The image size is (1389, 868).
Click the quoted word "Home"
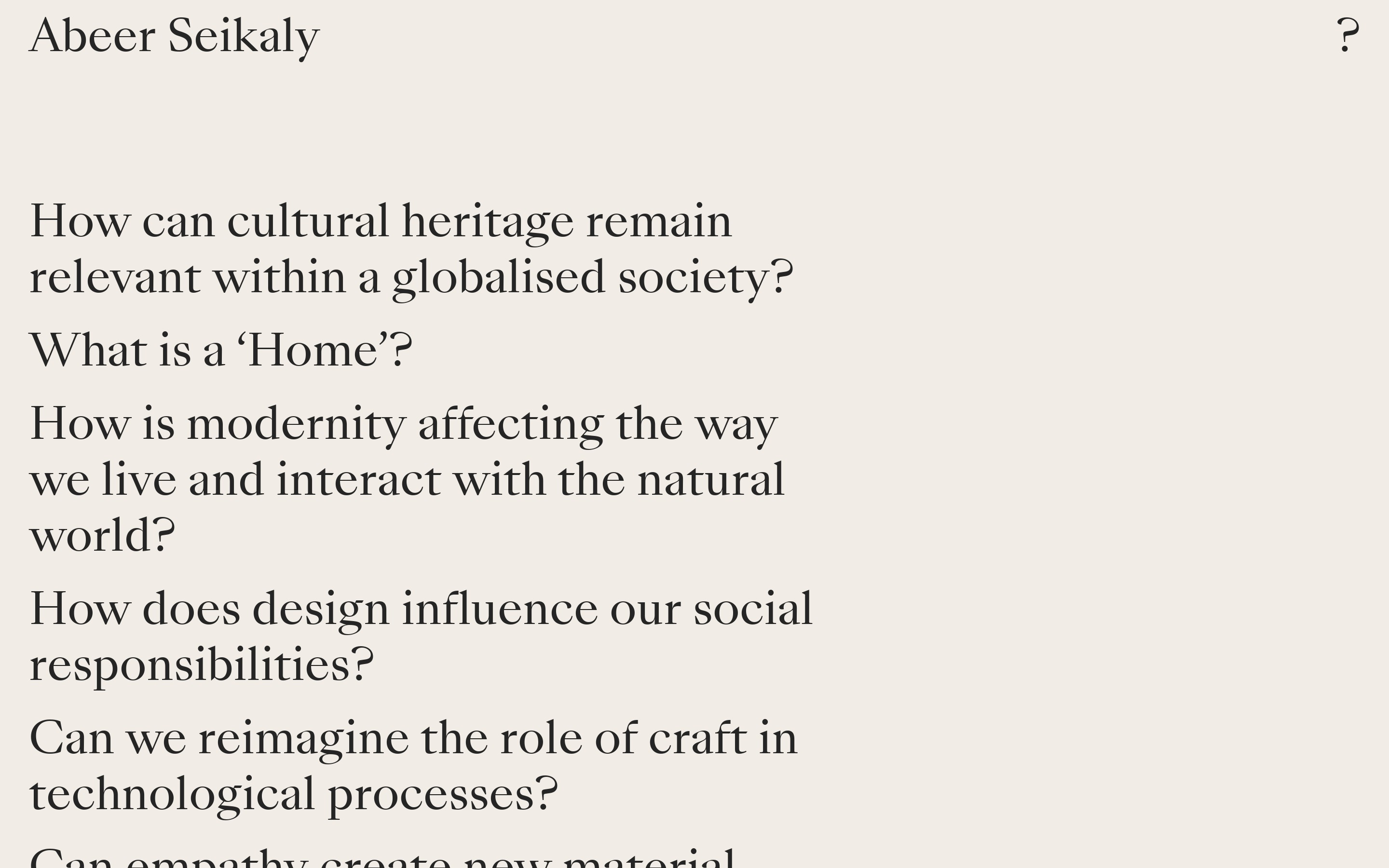coord(313,350)
